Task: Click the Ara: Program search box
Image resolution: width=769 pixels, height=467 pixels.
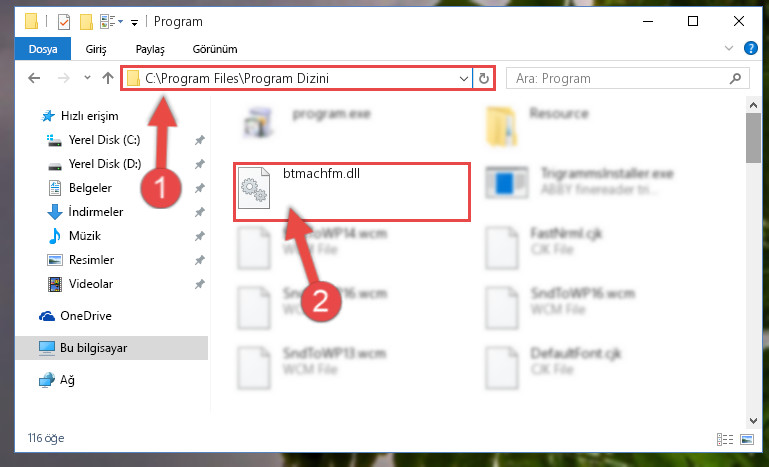Action: coord(627,78)
